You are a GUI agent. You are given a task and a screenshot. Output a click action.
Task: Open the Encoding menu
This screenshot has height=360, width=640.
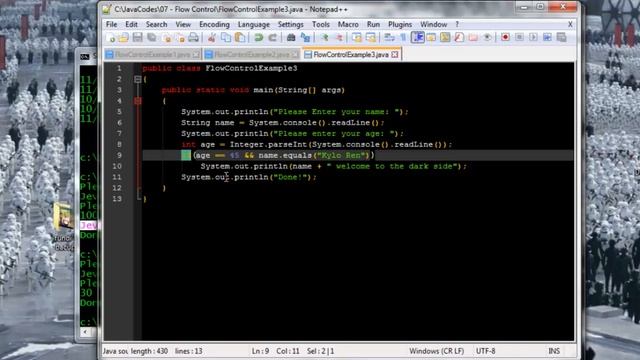(x=214, y=24)
